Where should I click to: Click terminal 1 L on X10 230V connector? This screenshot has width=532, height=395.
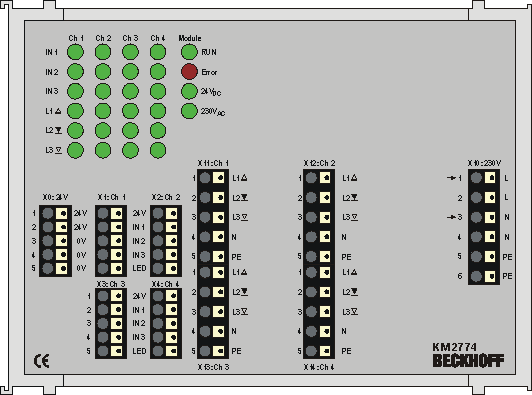[483, 177]
